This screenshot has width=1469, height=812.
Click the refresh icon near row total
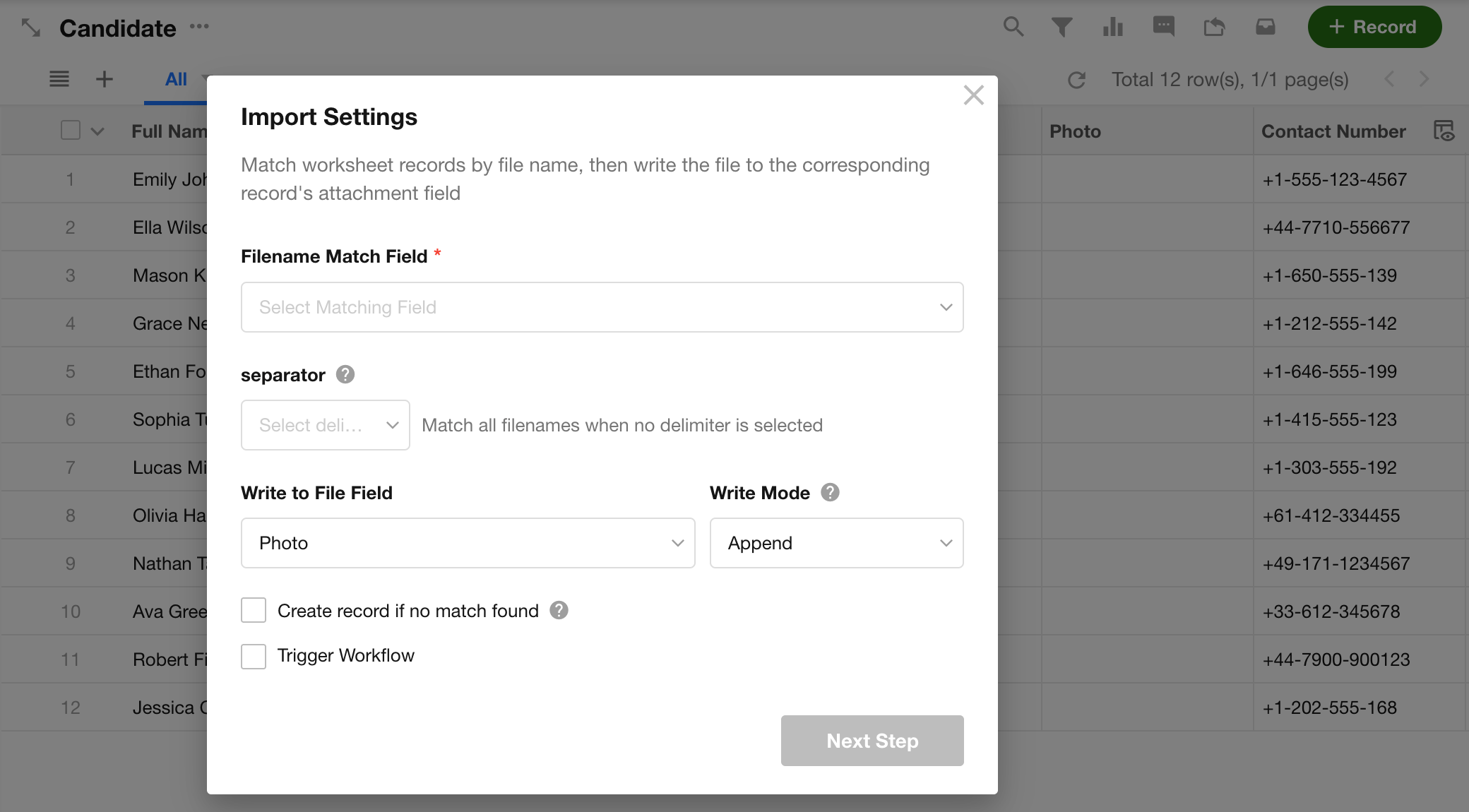(x=1076, y=80)
